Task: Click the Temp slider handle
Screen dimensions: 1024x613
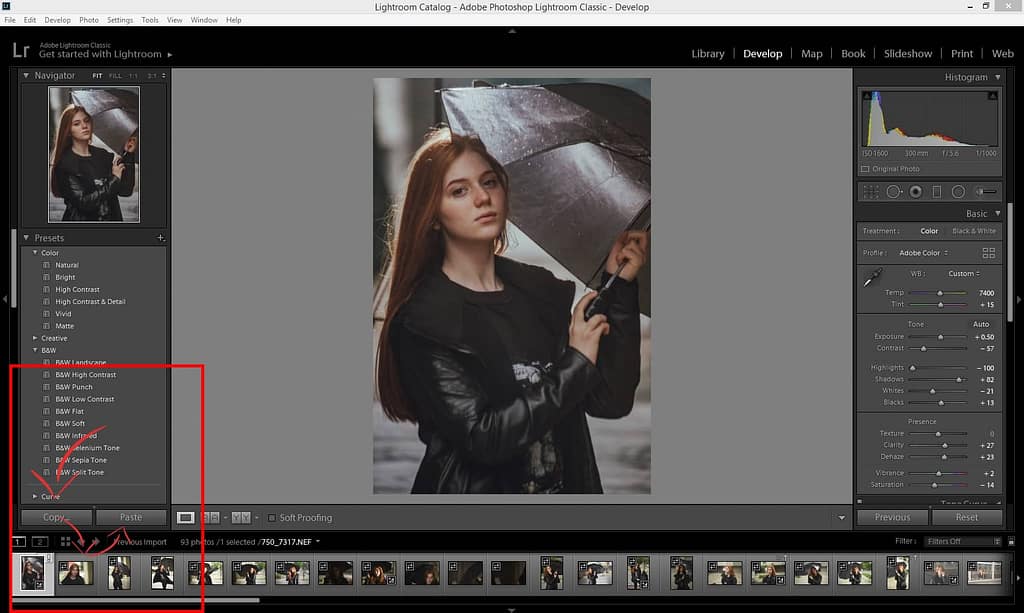Action: click(940, 293)
